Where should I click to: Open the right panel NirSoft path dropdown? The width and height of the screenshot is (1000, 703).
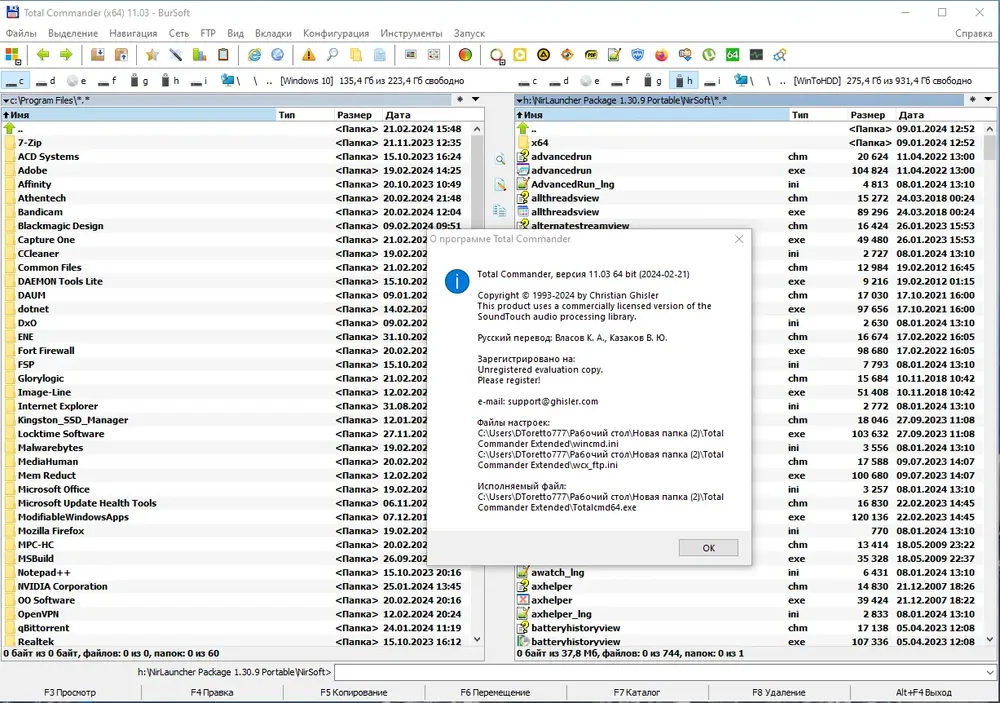click(x=739, y=100)
